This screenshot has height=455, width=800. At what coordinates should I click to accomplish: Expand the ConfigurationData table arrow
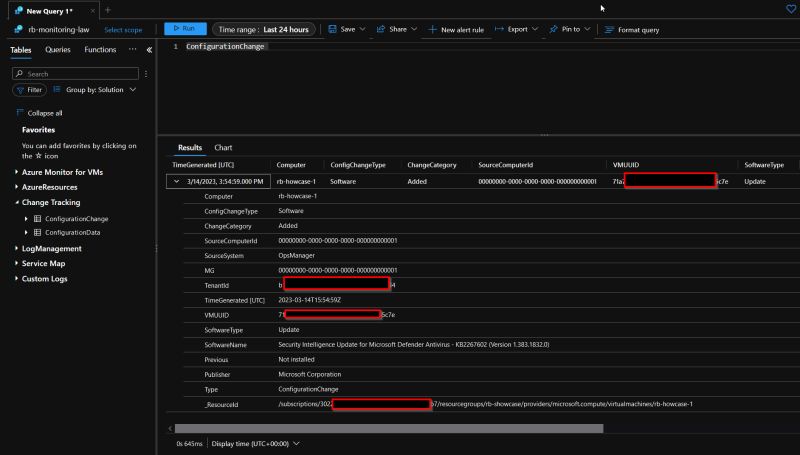(x=26, y=232)
